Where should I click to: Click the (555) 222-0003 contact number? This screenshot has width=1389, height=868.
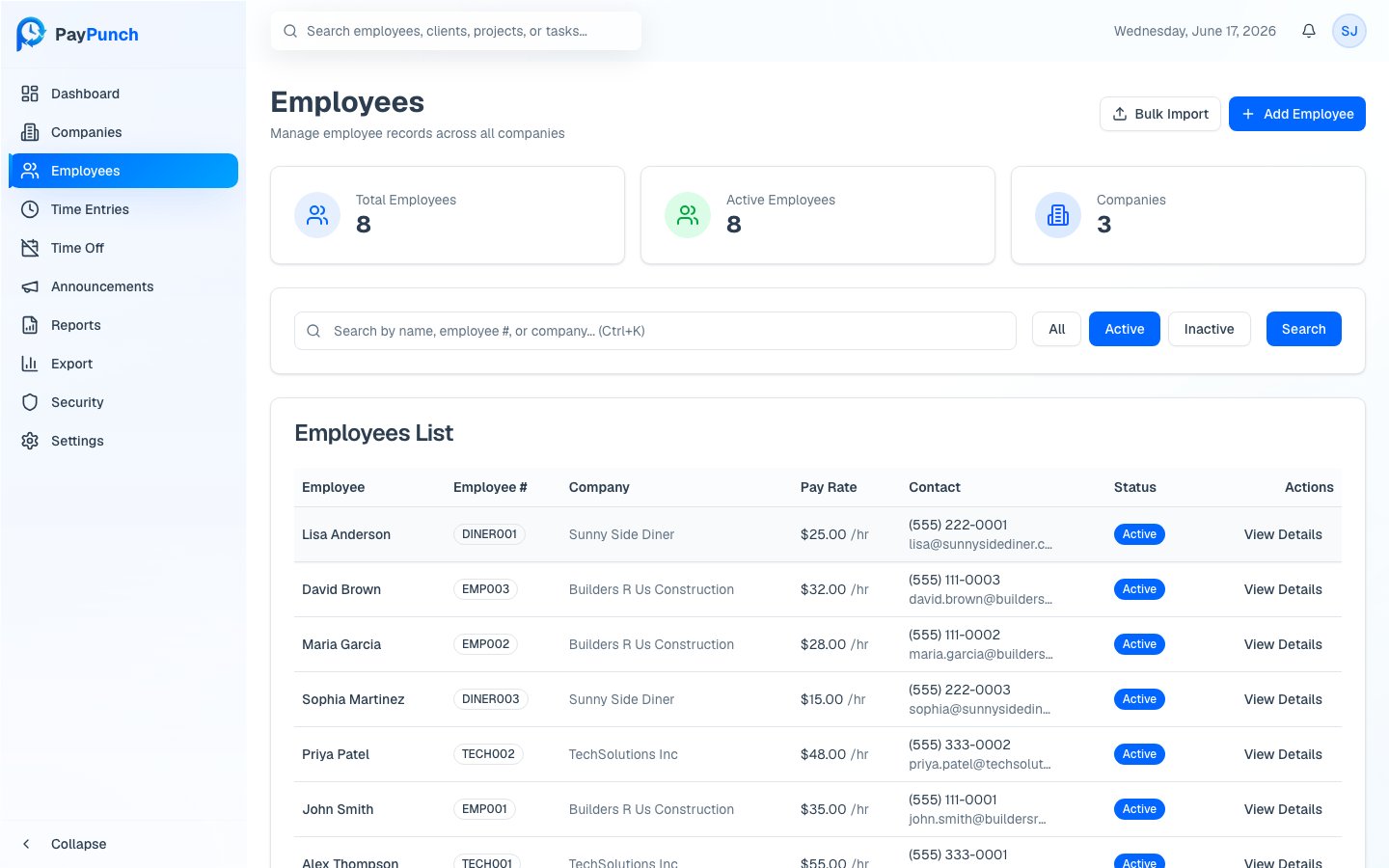pos(960,690)
